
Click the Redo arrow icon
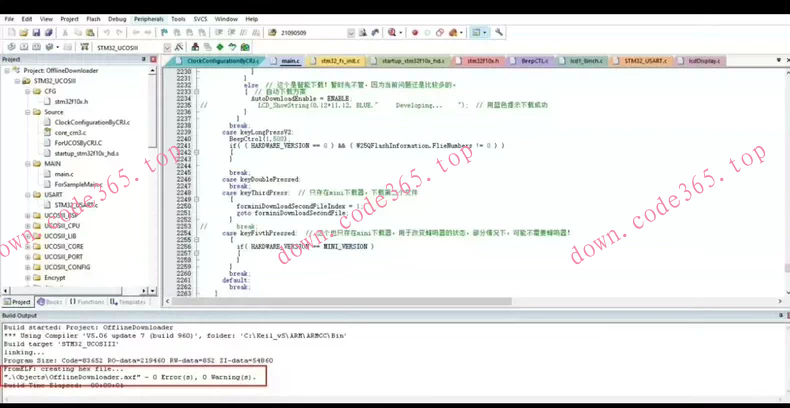coord(119,33)
